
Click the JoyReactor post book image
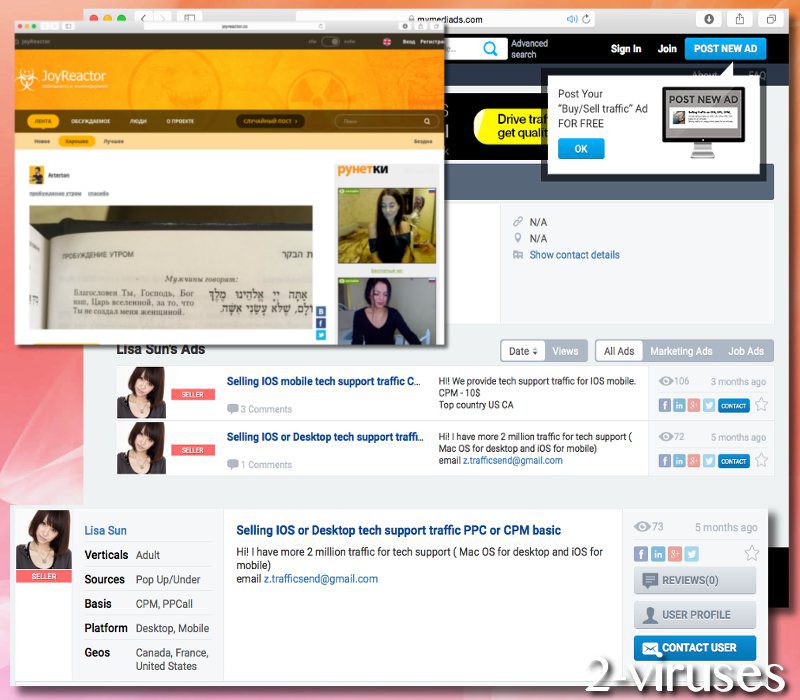[171, 267]
